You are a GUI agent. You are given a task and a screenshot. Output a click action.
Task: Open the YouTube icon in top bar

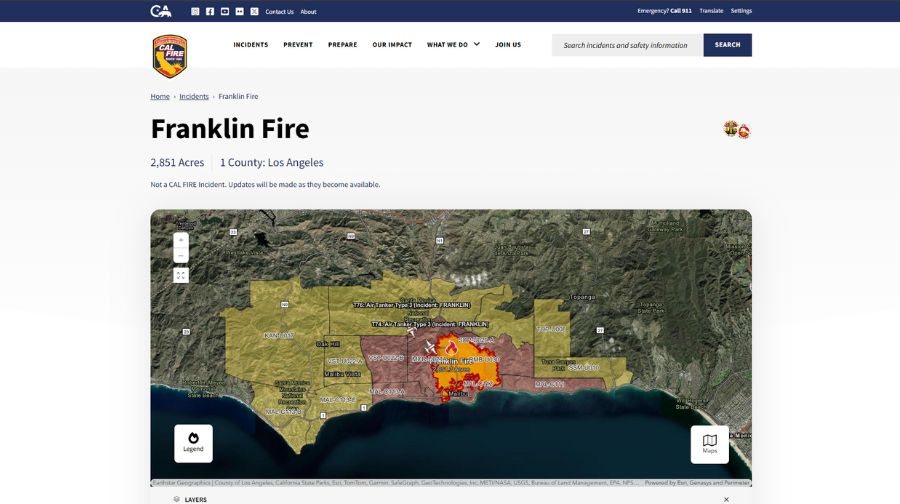pos(225,11)
